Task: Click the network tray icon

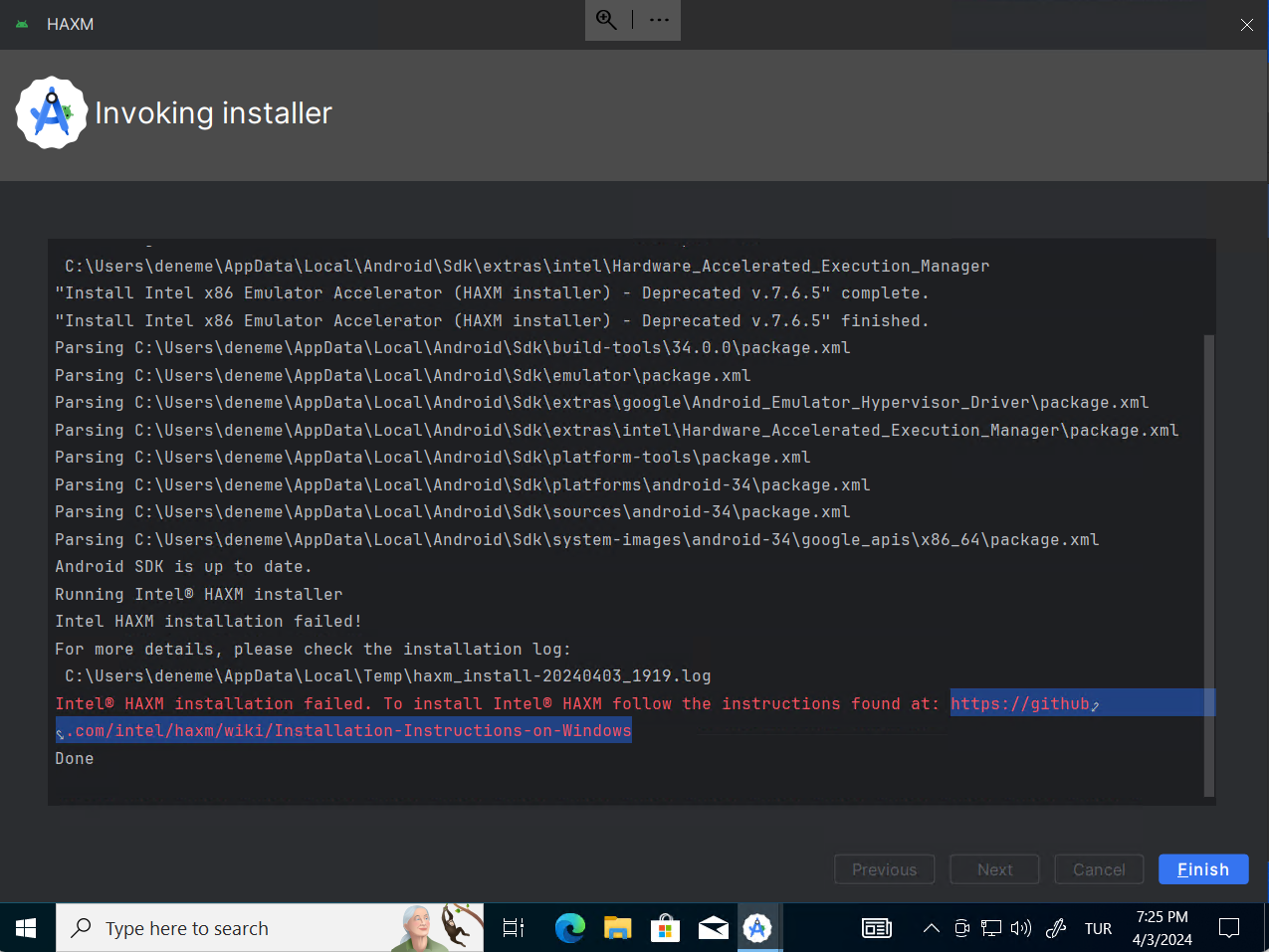Action: [x=991, y=928]
